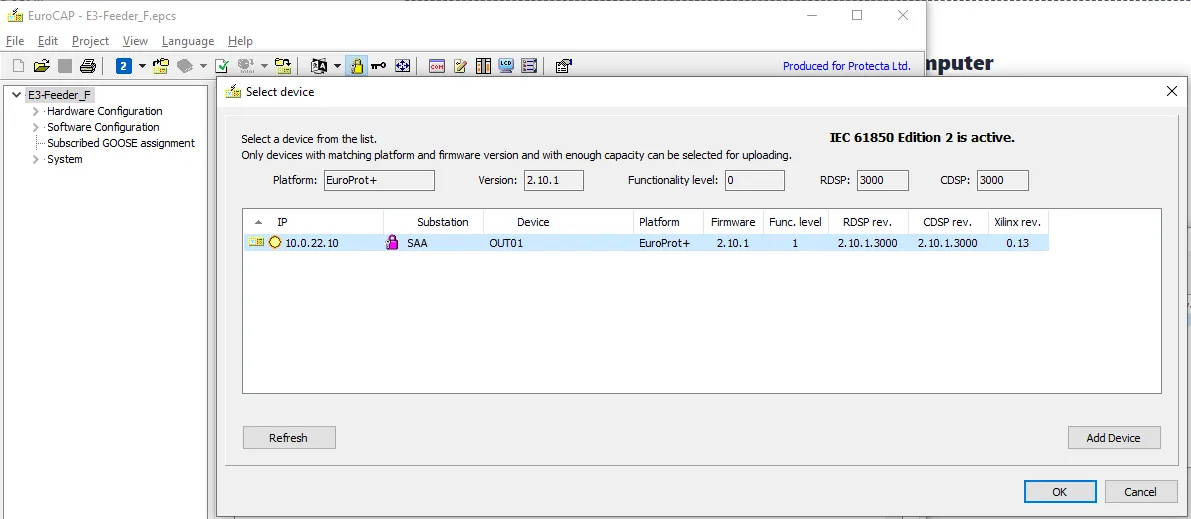The image size is (1191, 519).
Task: Open the Language menu
Action: pos(188,41)
